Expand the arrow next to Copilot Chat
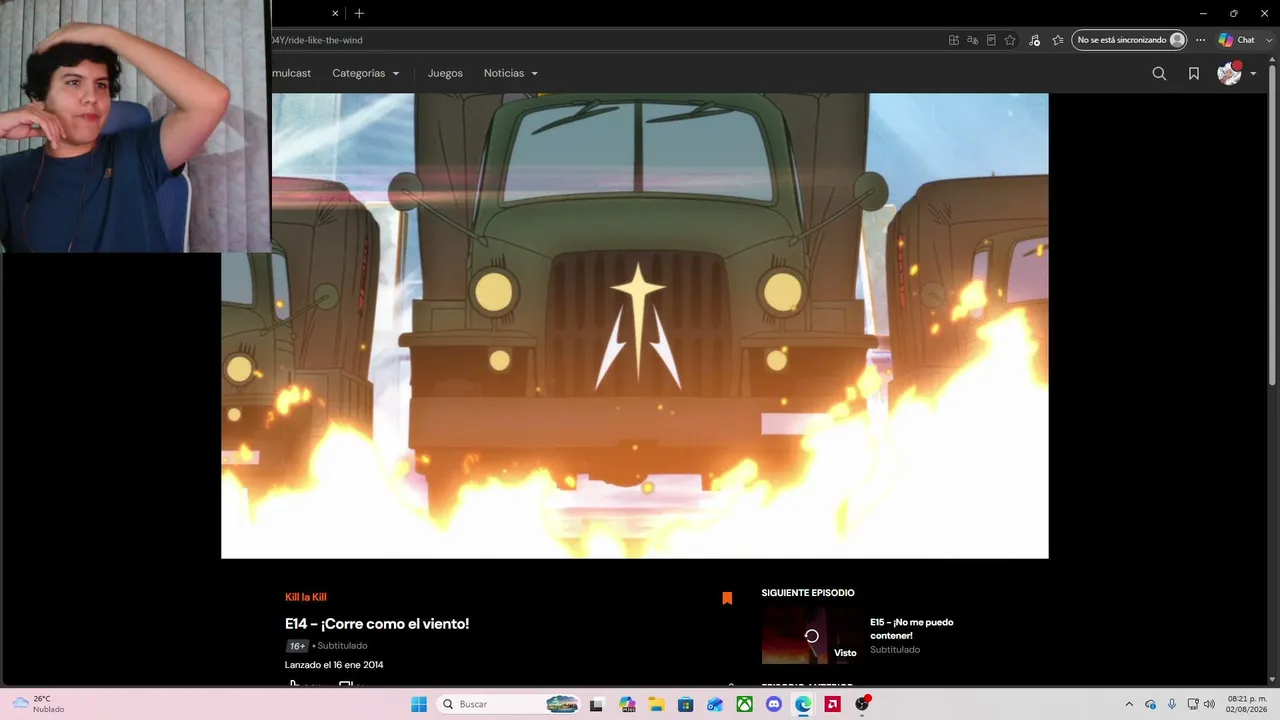The image size is (1280, 720). pyautogui.click(x=1268, y=40)
